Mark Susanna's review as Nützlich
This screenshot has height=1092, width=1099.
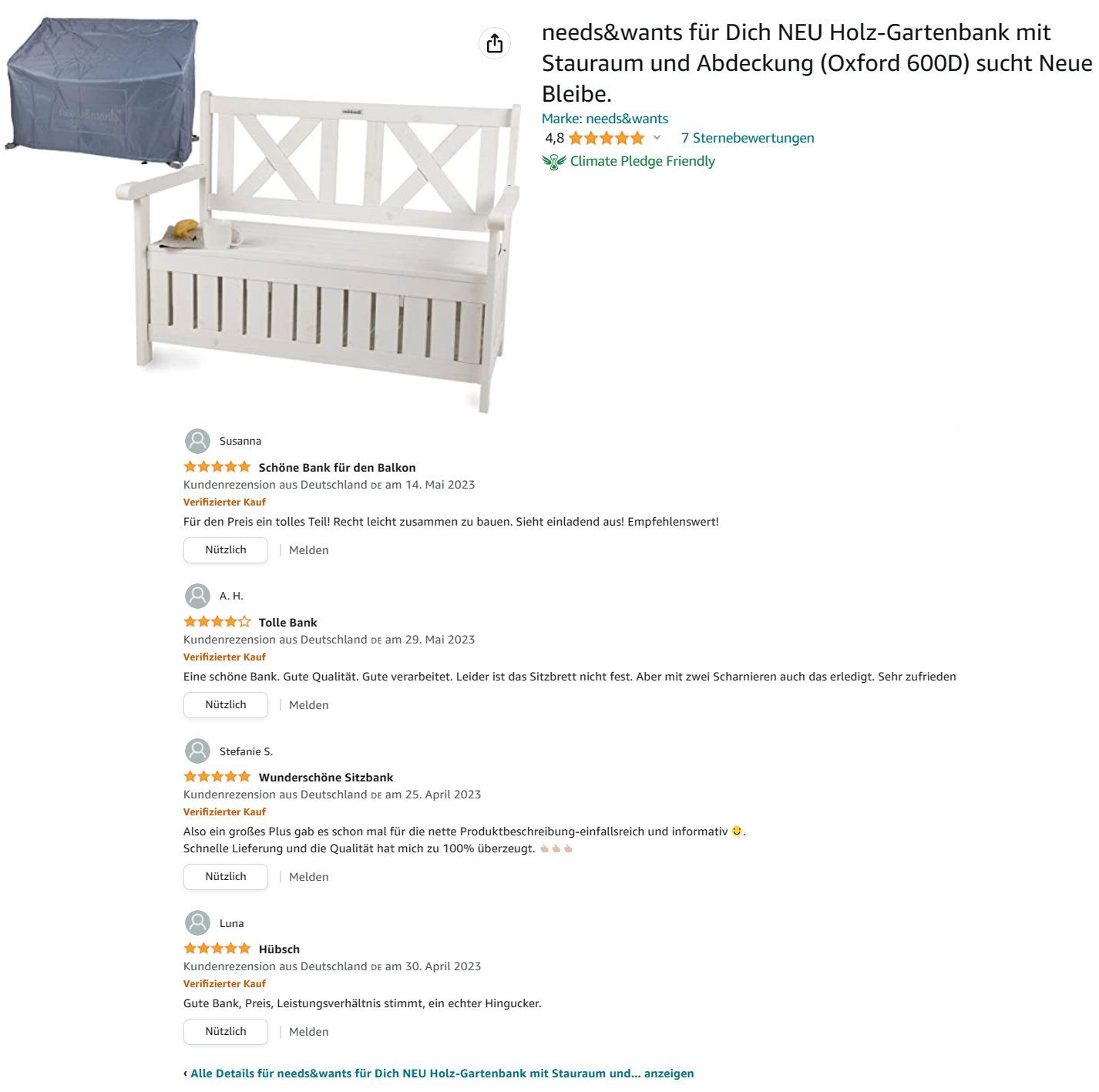[226, 550]
